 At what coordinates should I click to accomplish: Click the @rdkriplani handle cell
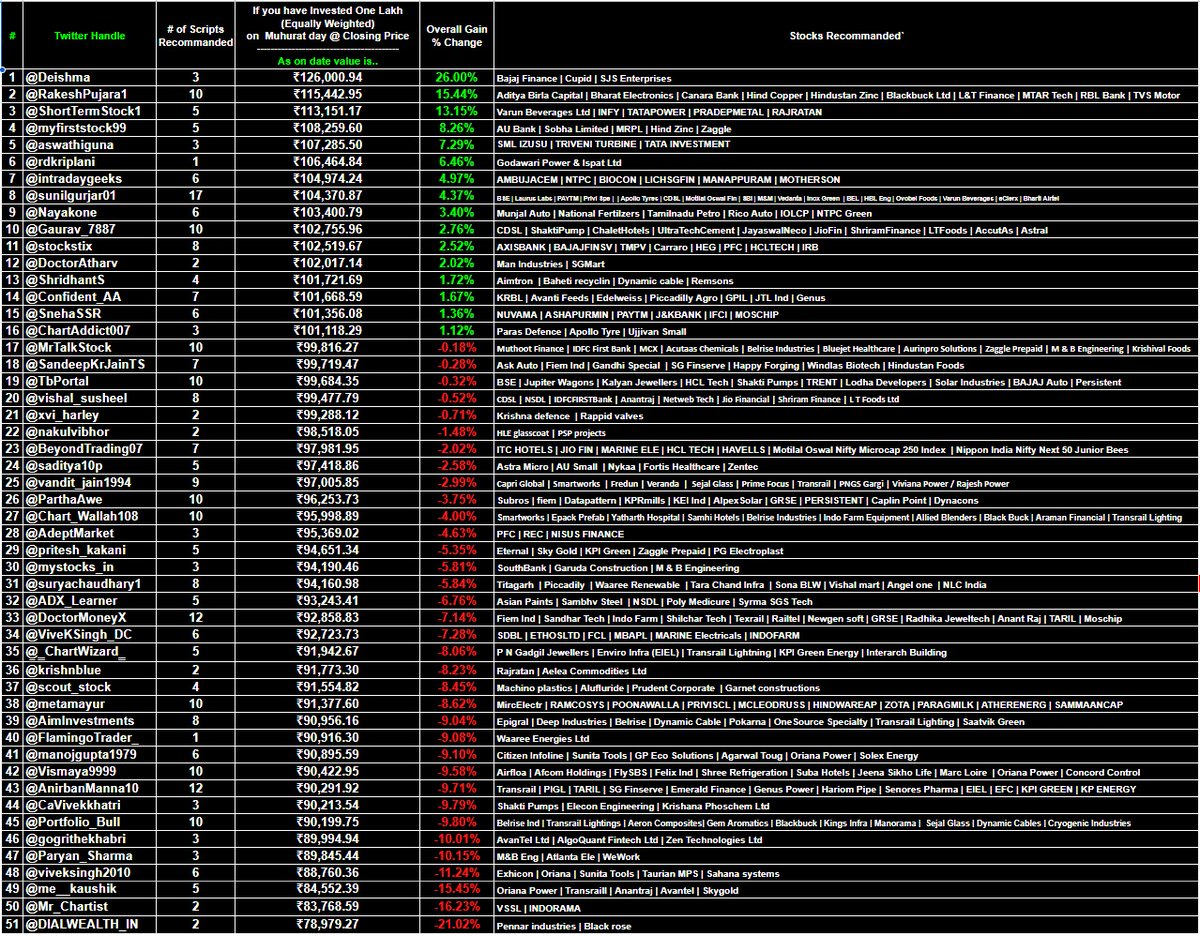(x=88, y=161)
